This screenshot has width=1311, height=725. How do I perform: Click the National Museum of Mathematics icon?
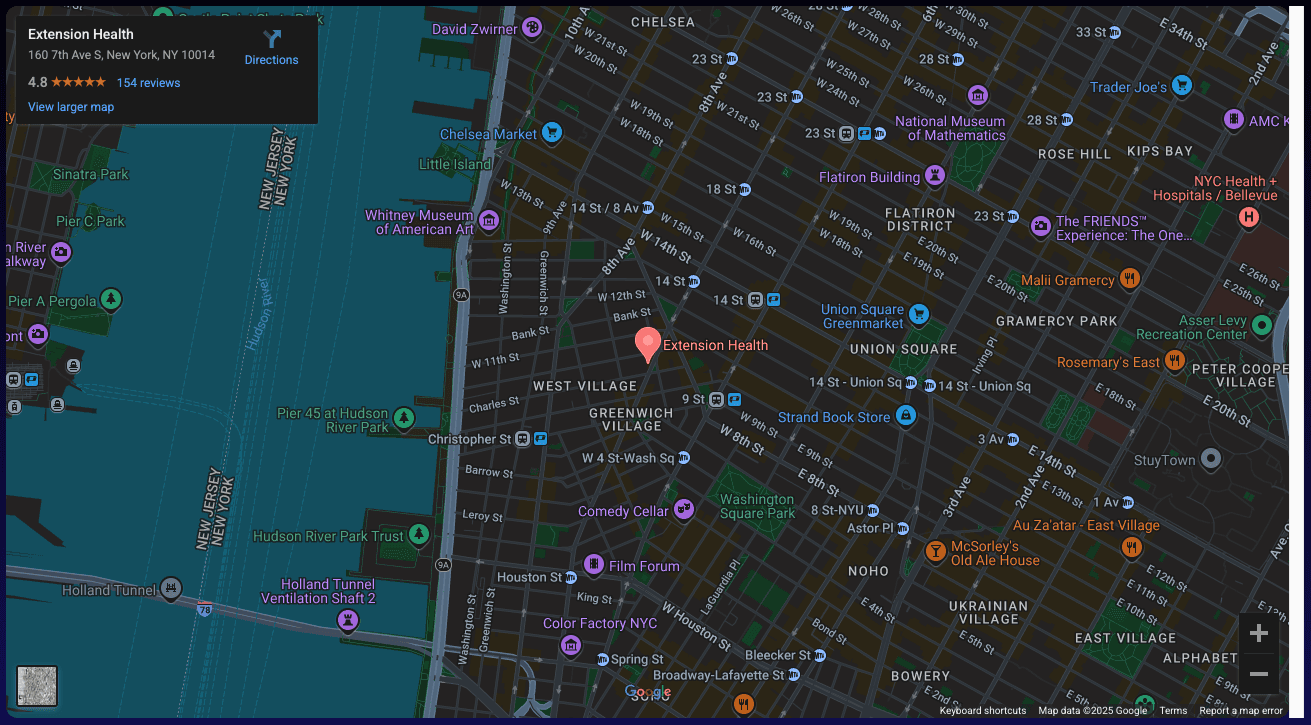point(978,96)
